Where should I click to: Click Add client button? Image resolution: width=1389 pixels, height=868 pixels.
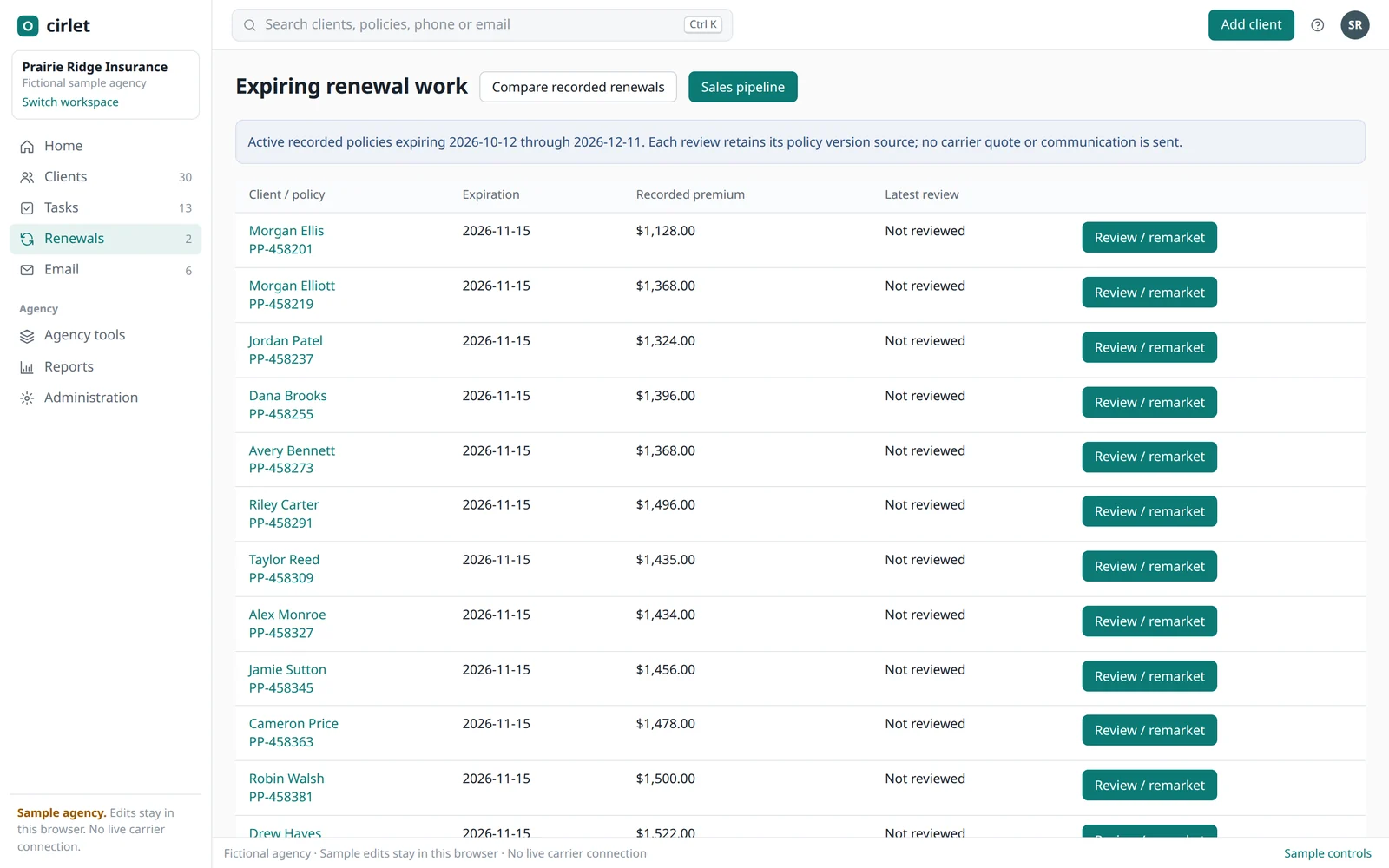point(1251,25)
